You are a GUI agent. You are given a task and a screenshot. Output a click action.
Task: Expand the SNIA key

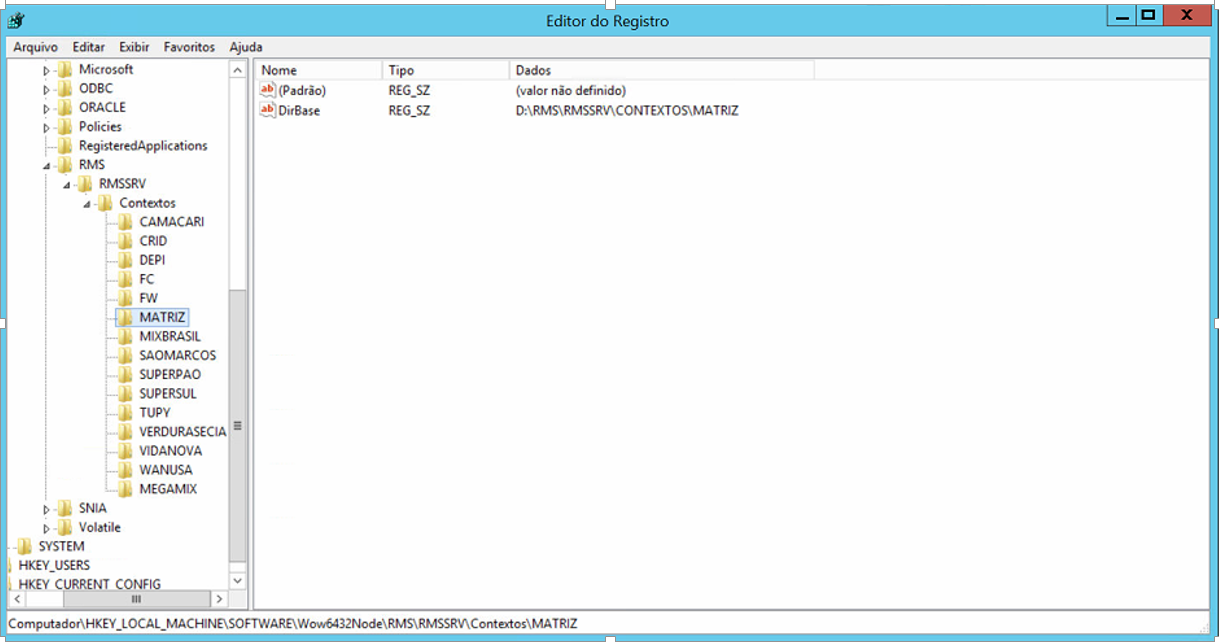click(x=46, y=509)
